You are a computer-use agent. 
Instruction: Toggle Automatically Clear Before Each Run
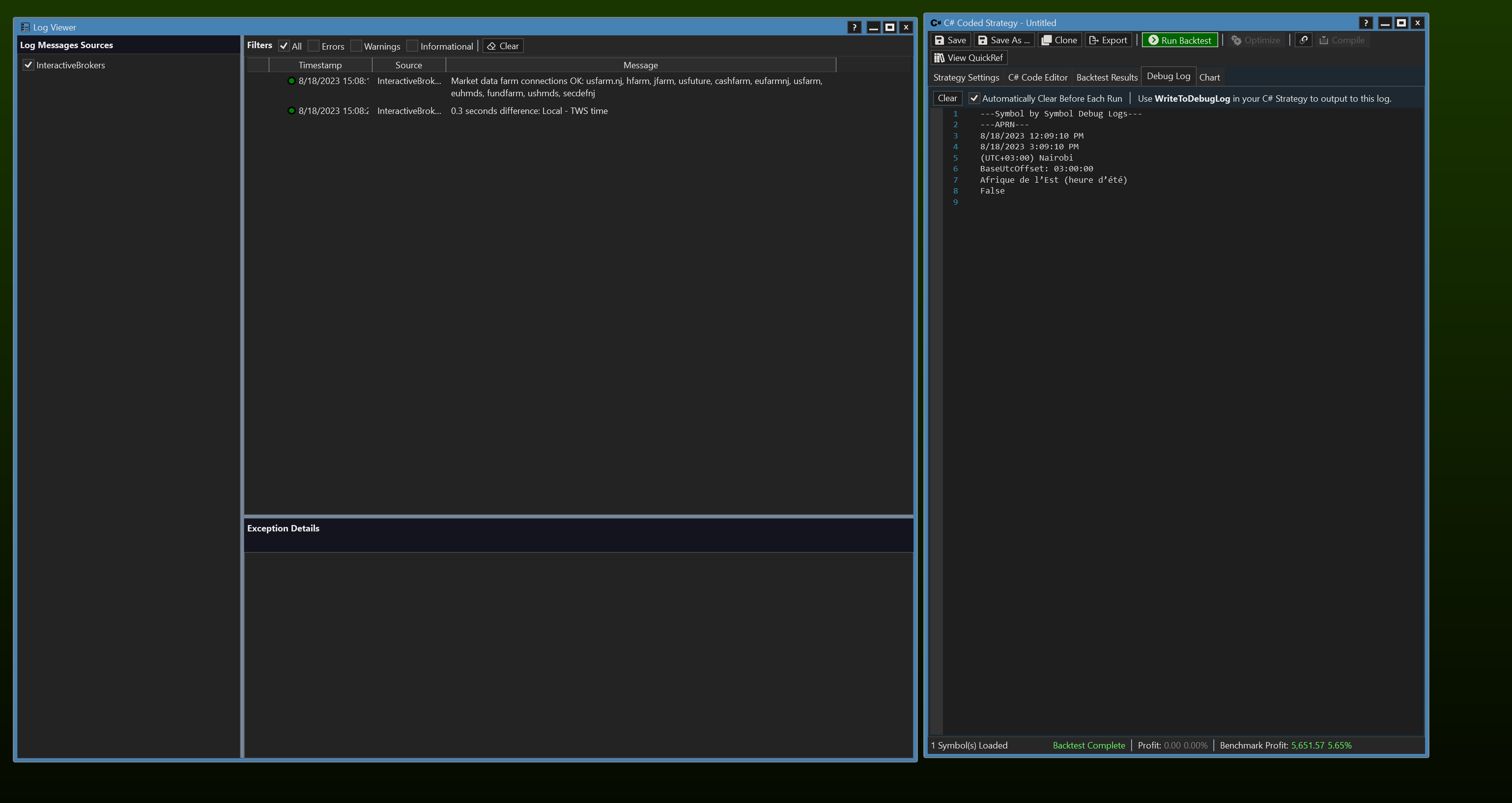[974, 99]
